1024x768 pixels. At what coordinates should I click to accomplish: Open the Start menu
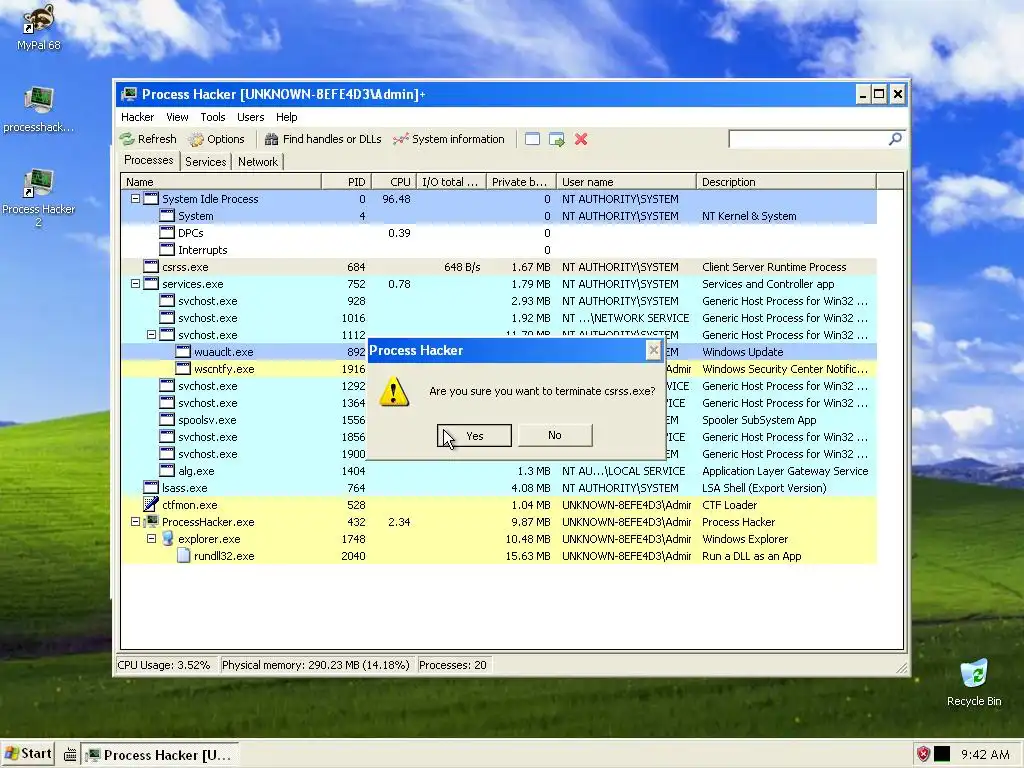click(x=28, y=754)
